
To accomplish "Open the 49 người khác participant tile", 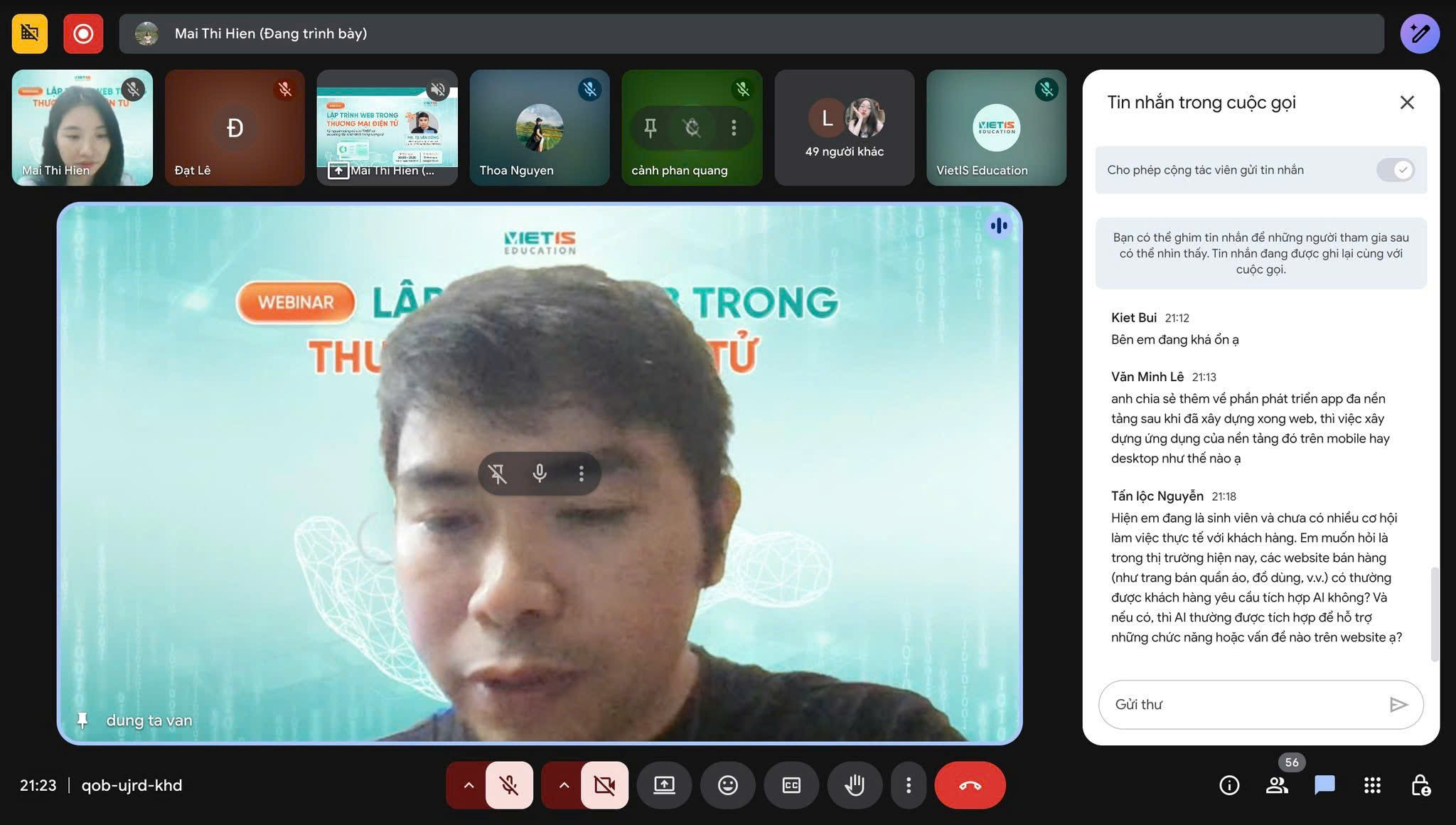I will click(x=844, y=128).
